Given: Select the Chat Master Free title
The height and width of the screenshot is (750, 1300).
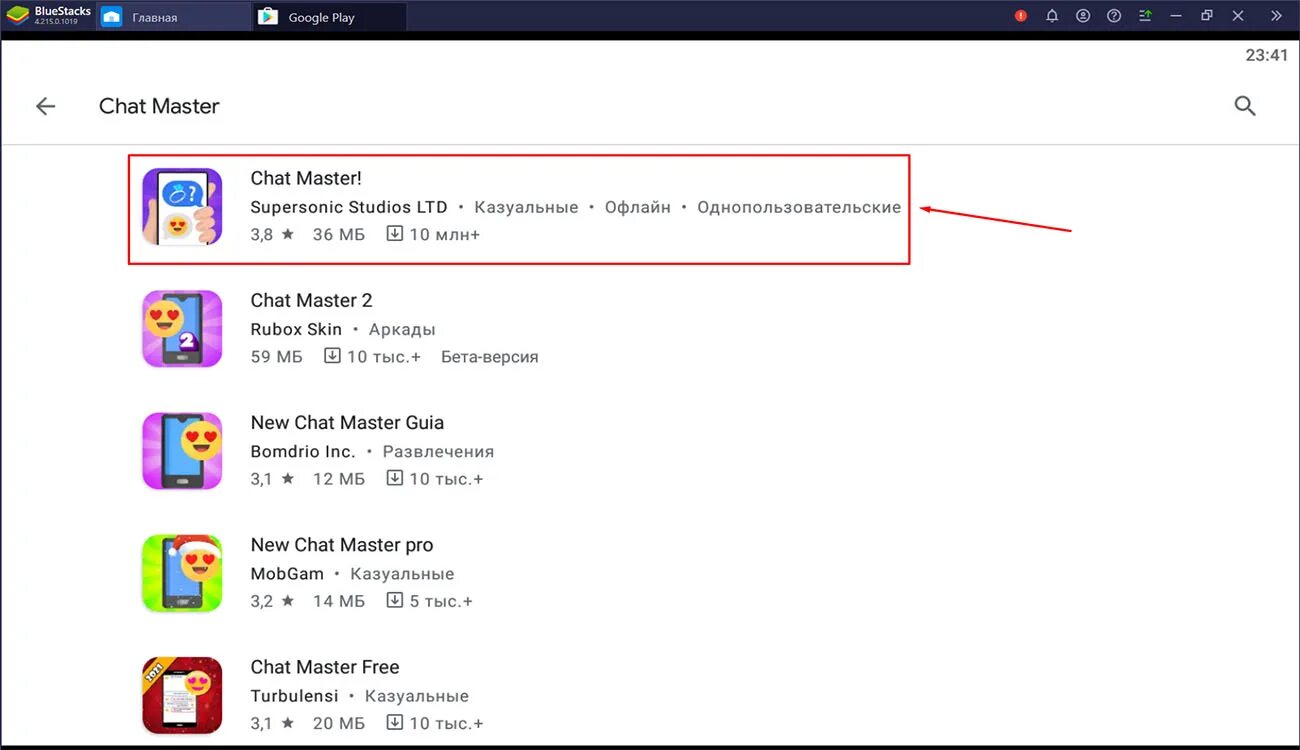Looking at the screenshot, I should tap(325, 667).
